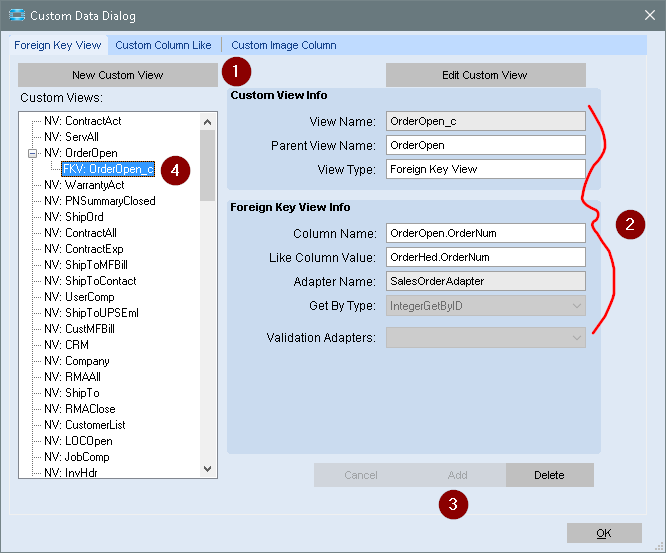The image size is (666, 553).
Task: Select NV: RMAAll in the tree
Action: 72,377
